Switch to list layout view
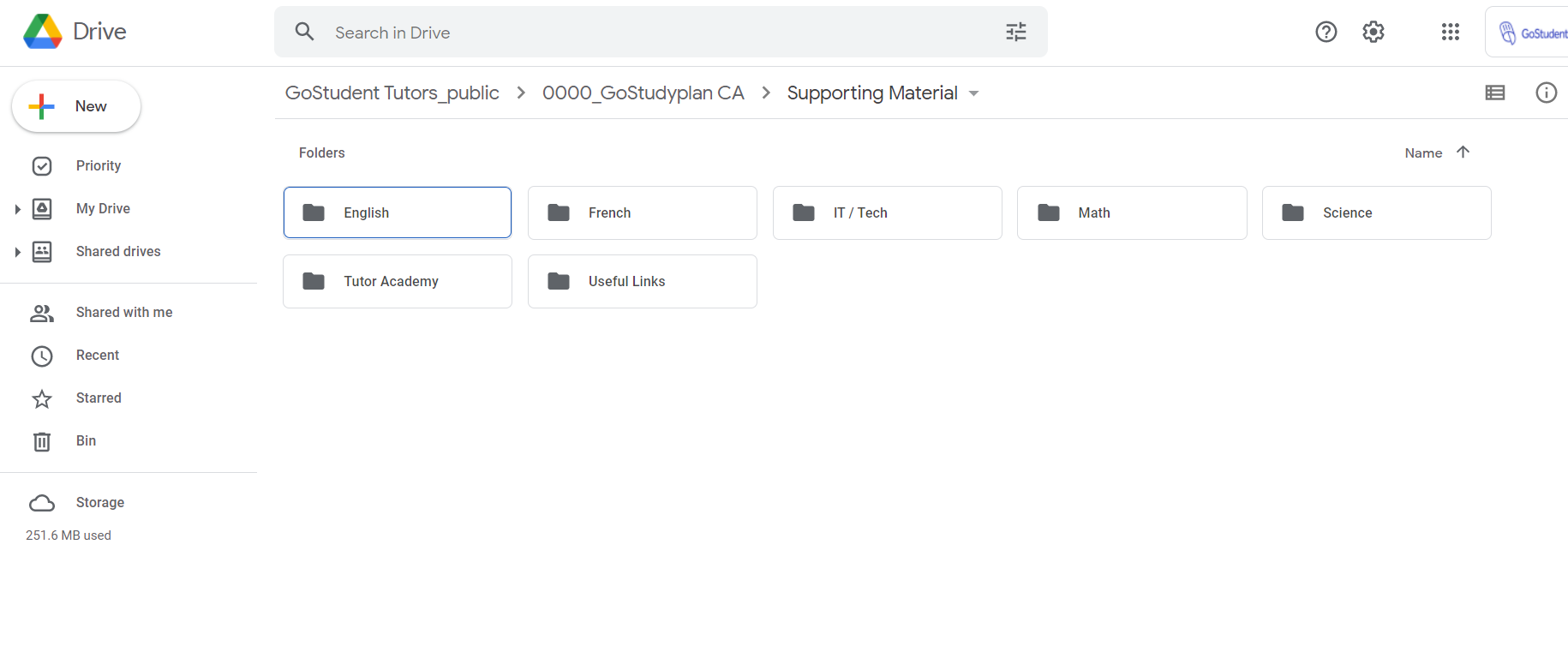 1494,93
